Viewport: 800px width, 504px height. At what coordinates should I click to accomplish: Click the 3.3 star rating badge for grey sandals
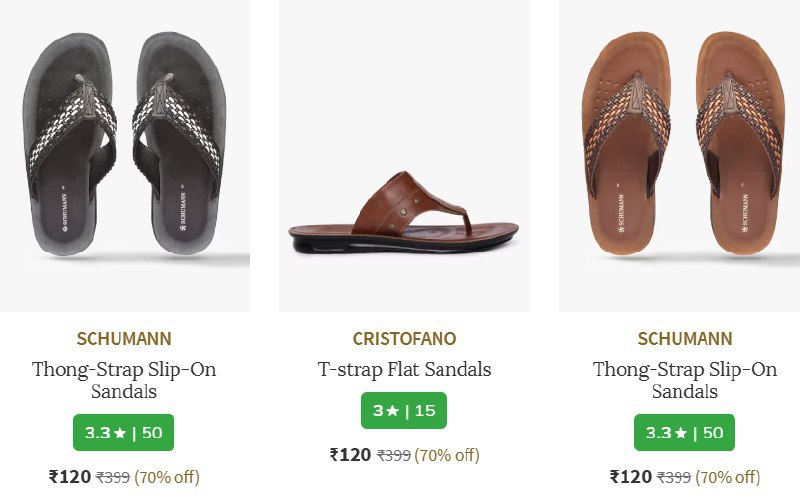124,433
